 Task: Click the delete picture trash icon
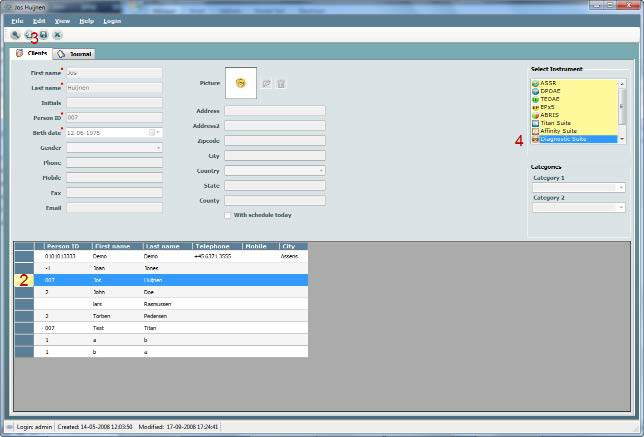point(281,84)
